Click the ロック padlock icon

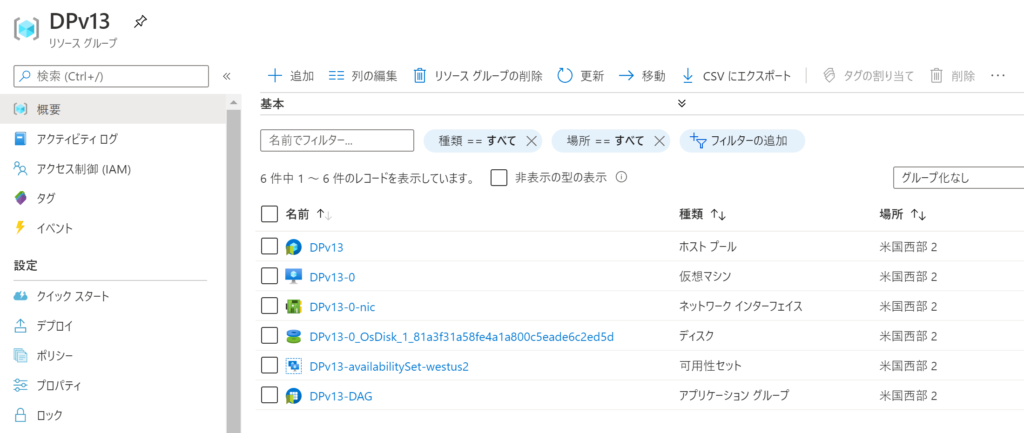coord(21,415)
